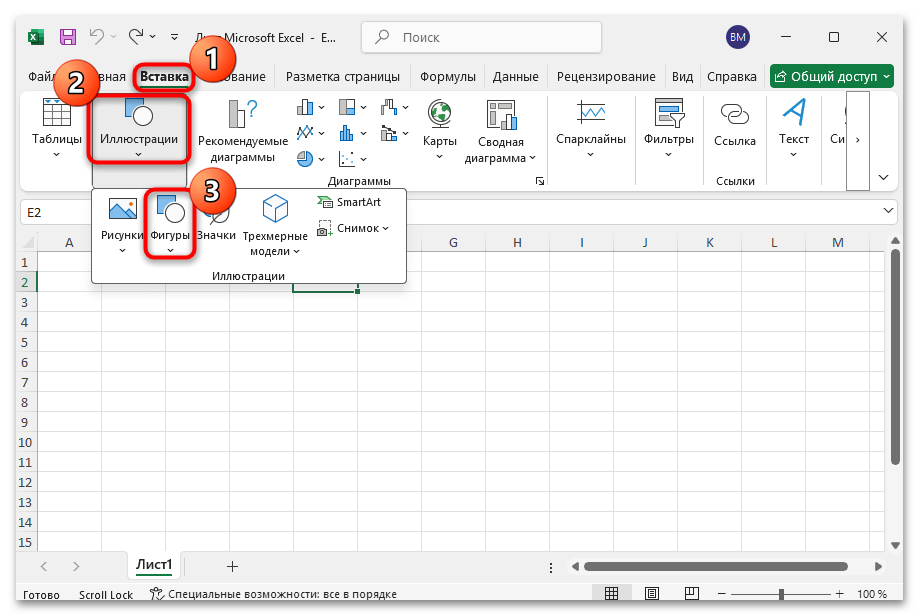Open the Диаграммы dialog launcher
This screenshot has width=919, height=616.
pos(539,180)
